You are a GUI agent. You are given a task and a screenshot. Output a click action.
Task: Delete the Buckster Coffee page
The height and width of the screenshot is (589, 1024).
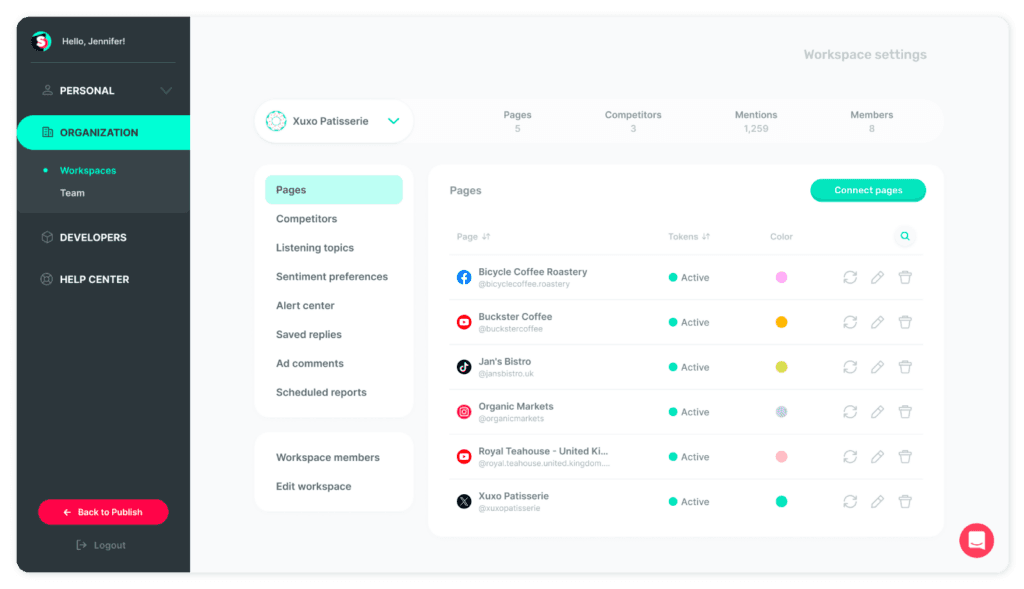click(904, 322)
